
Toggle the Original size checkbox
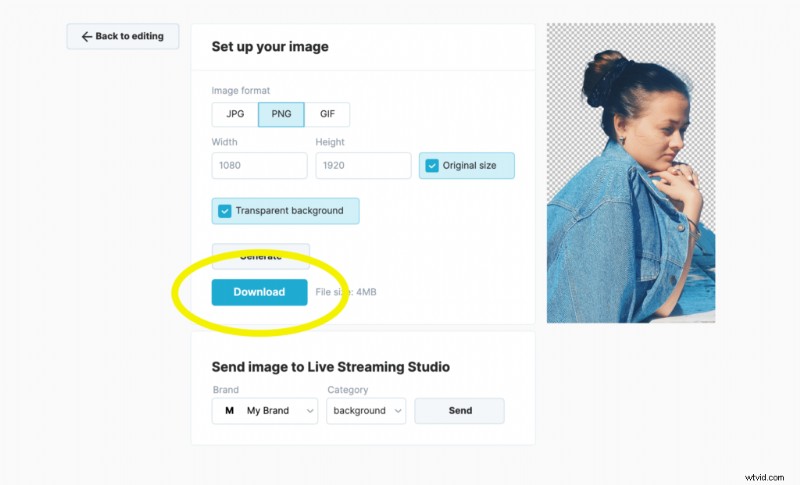click(432, 166)
